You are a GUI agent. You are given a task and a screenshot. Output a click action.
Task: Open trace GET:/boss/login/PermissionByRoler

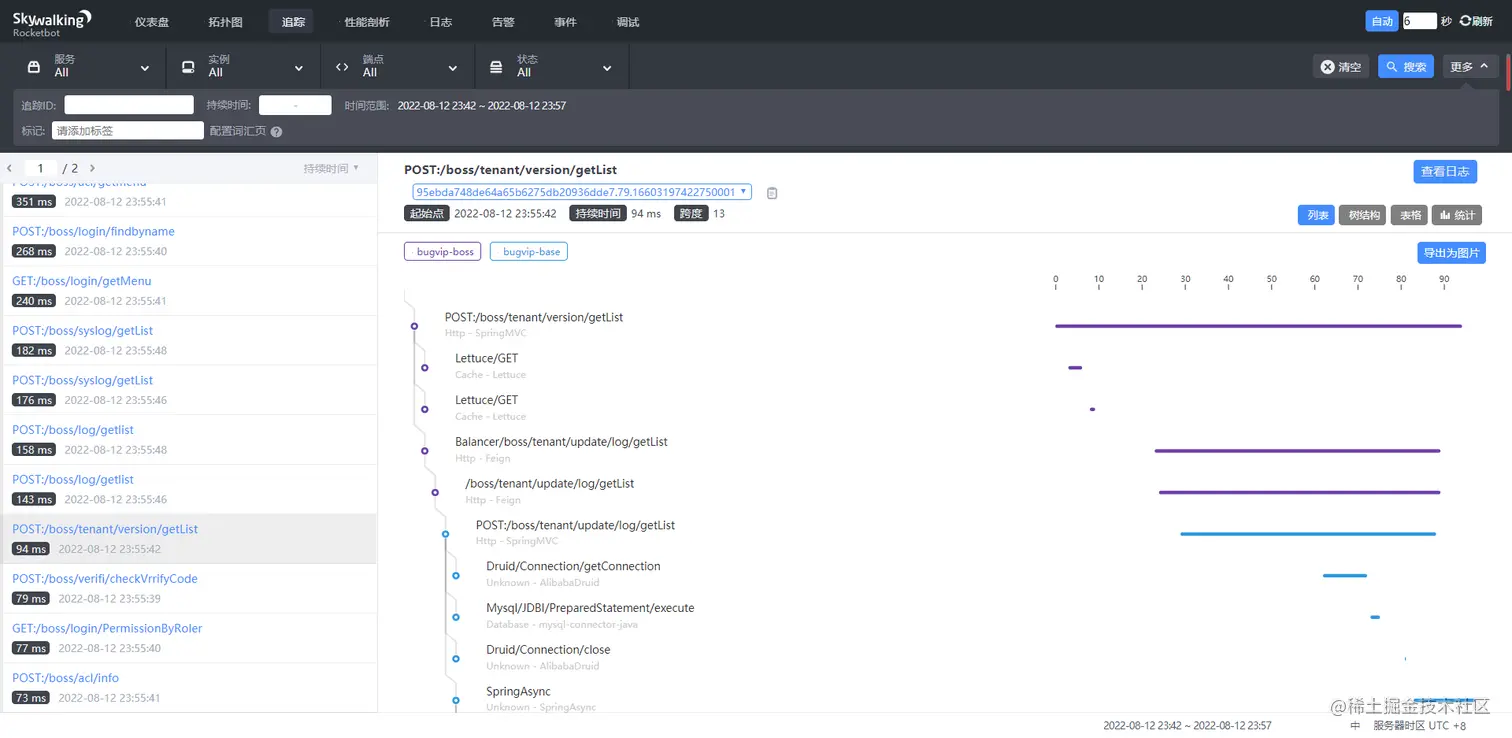(107, 628)
